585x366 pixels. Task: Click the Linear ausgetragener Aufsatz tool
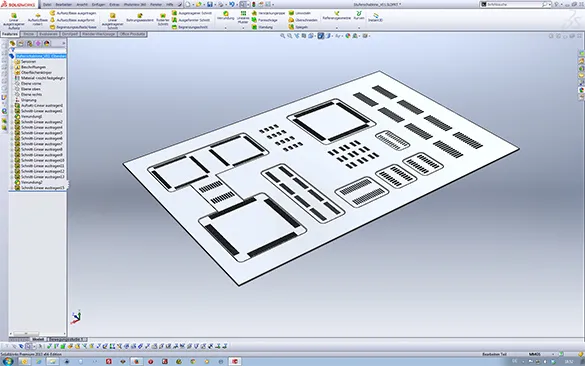click(14, 21)
